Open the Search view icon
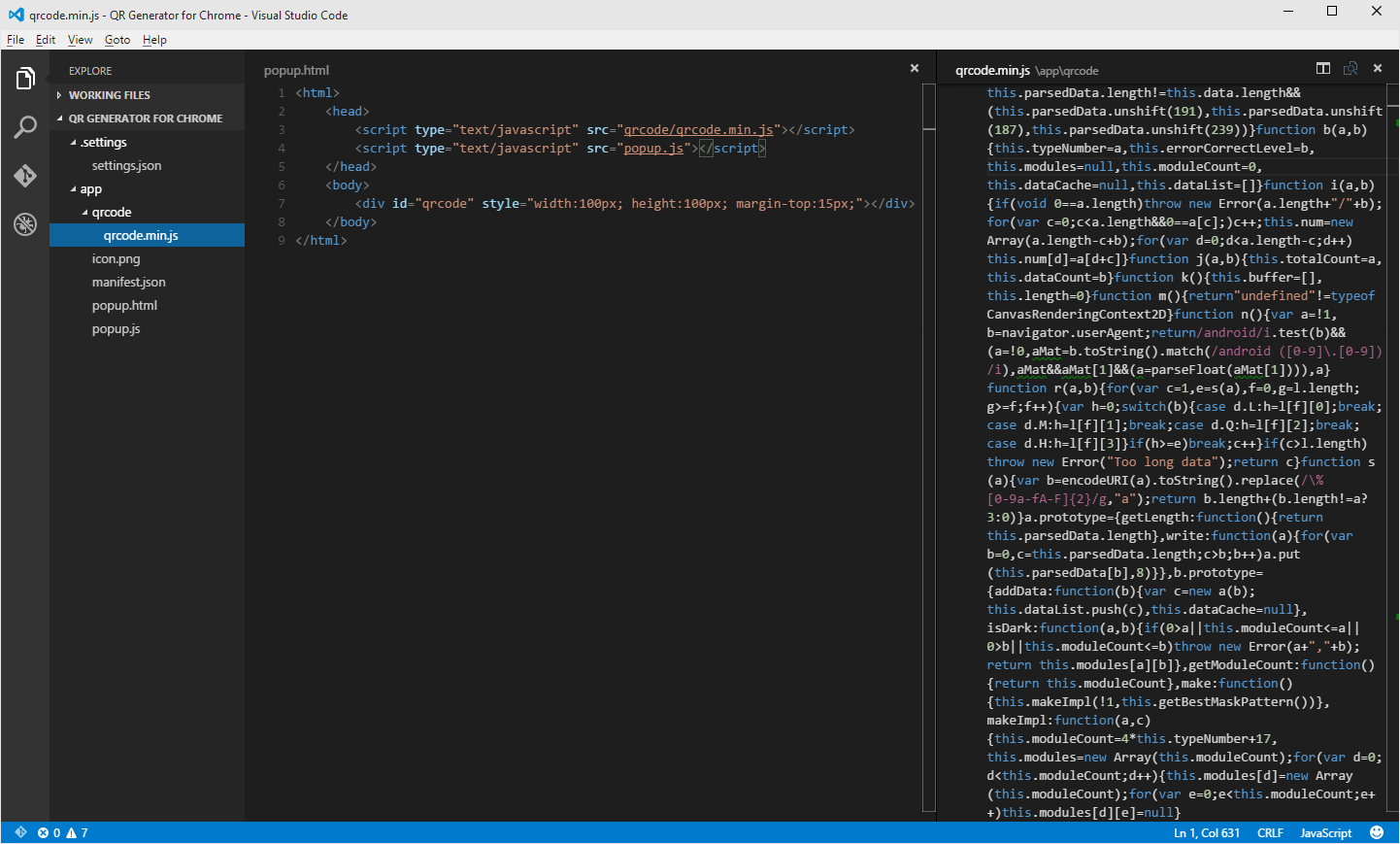Viewport: 1400px width, 844px height. pyautogui.click(x=25, y=127)
